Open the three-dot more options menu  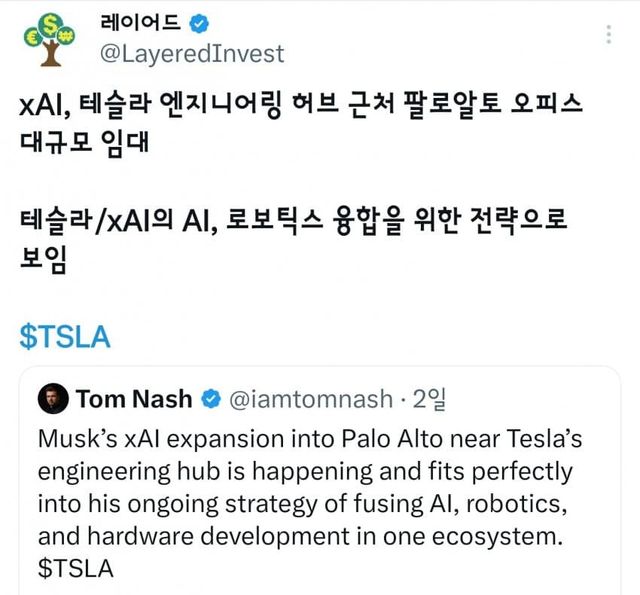pos(609,35)
